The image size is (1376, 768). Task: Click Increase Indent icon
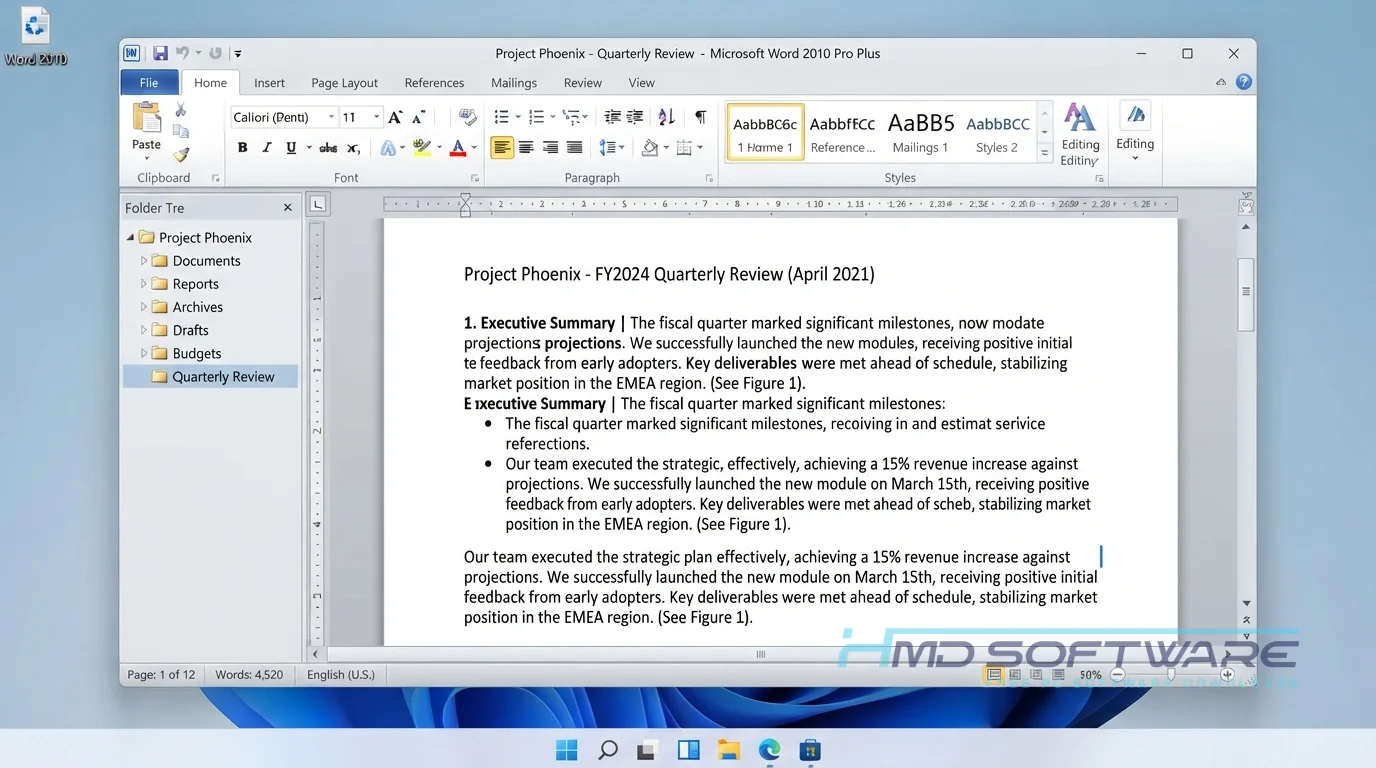(634, 117)
